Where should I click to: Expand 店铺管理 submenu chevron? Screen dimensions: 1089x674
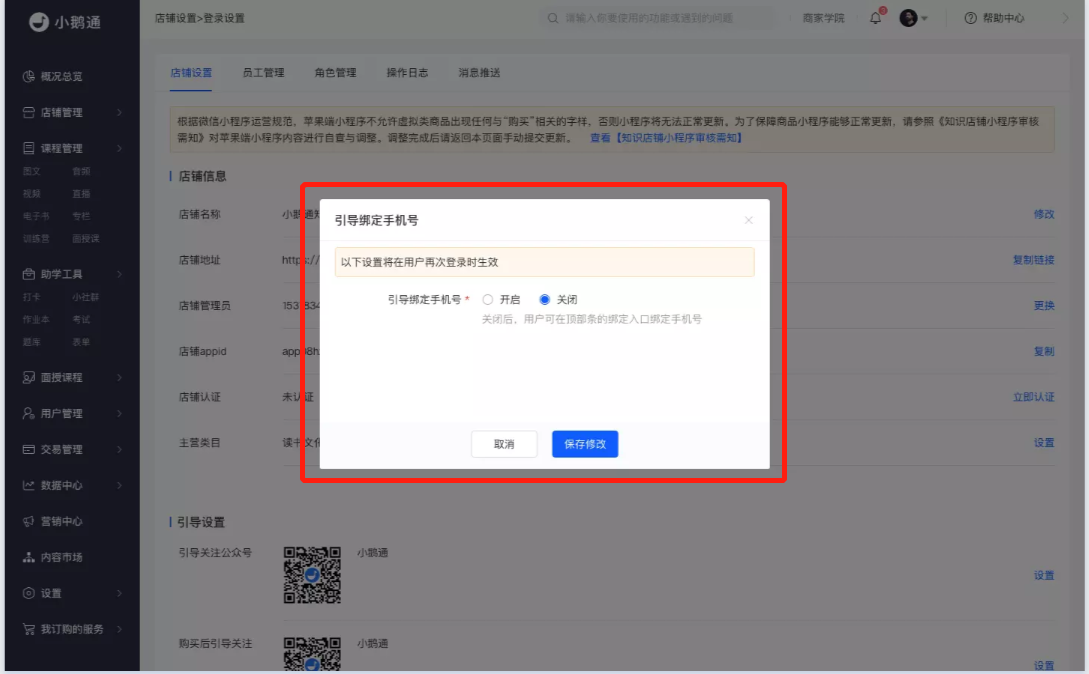[x=119, y=113]
